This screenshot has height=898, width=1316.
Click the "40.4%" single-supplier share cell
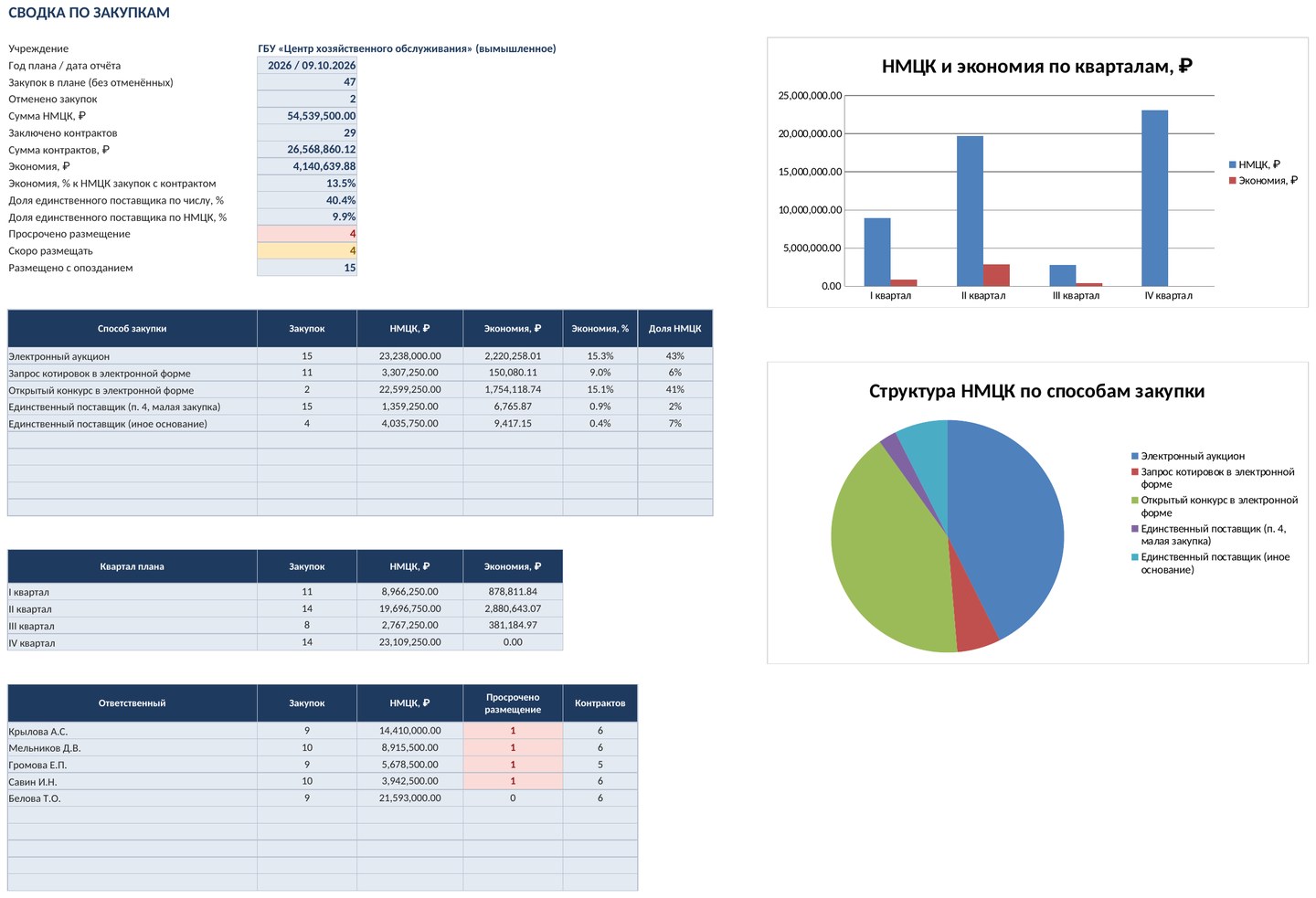[307, 200]
